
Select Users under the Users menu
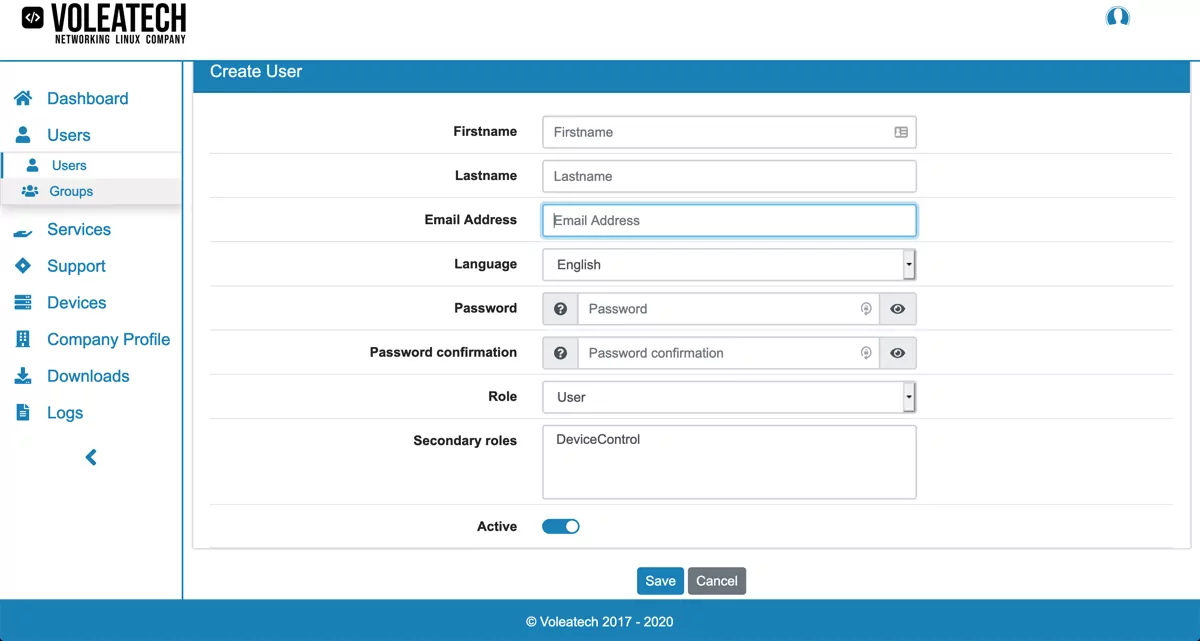pos(69,165)
